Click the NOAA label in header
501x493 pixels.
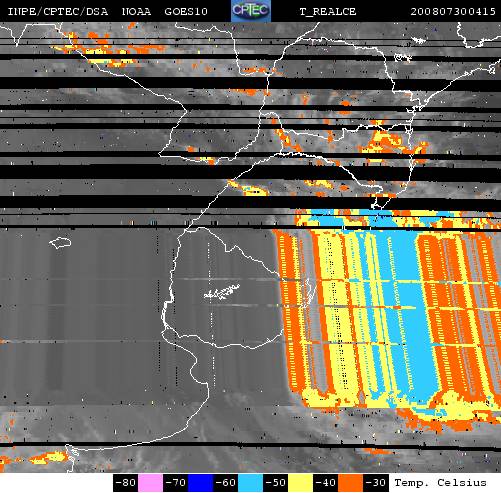(136, 12)
